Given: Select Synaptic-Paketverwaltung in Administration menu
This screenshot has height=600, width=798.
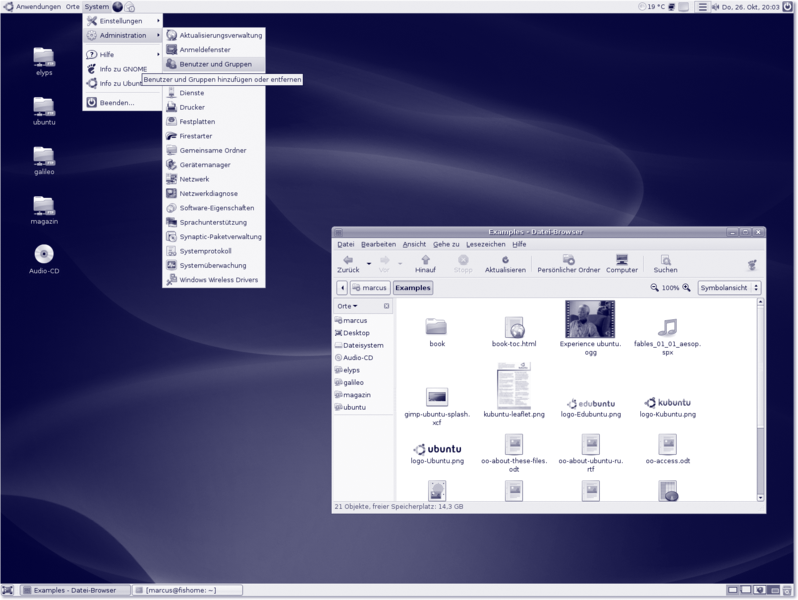Looking at the screenshot, I should point(220,237).
